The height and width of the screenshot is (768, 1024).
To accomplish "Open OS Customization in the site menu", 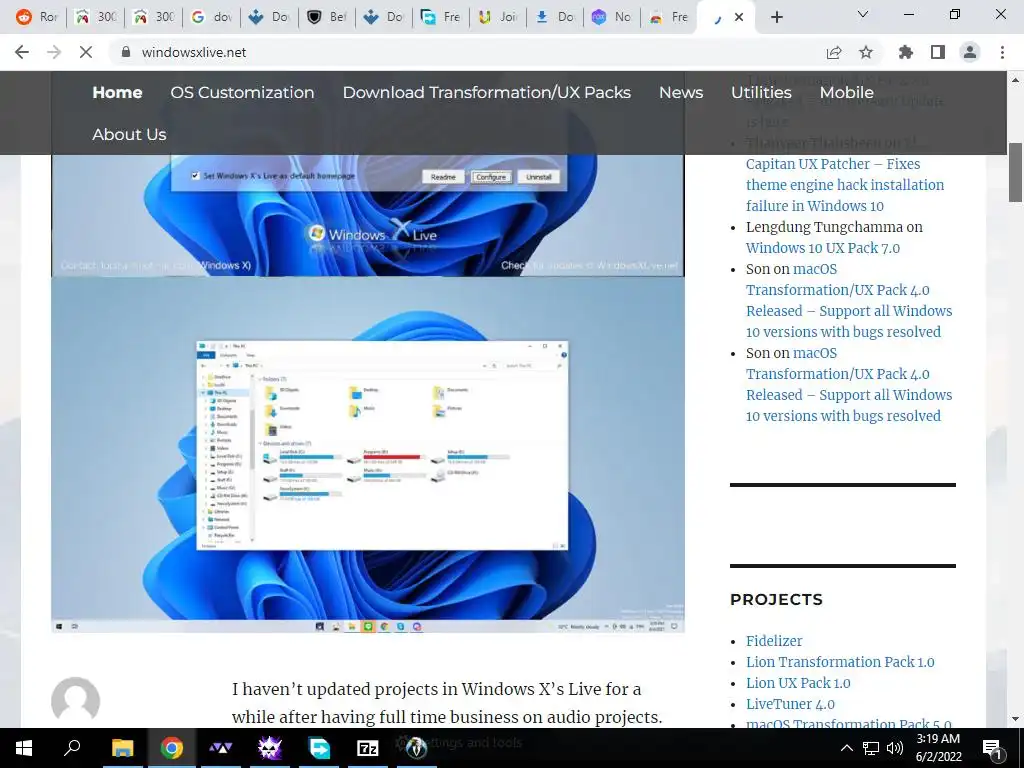I will pos(242,93).
